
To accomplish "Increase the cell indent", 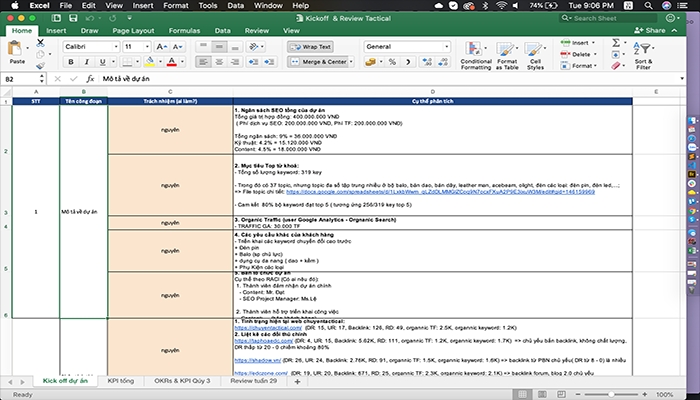I will pyautogui.click(x=269, y=62).
